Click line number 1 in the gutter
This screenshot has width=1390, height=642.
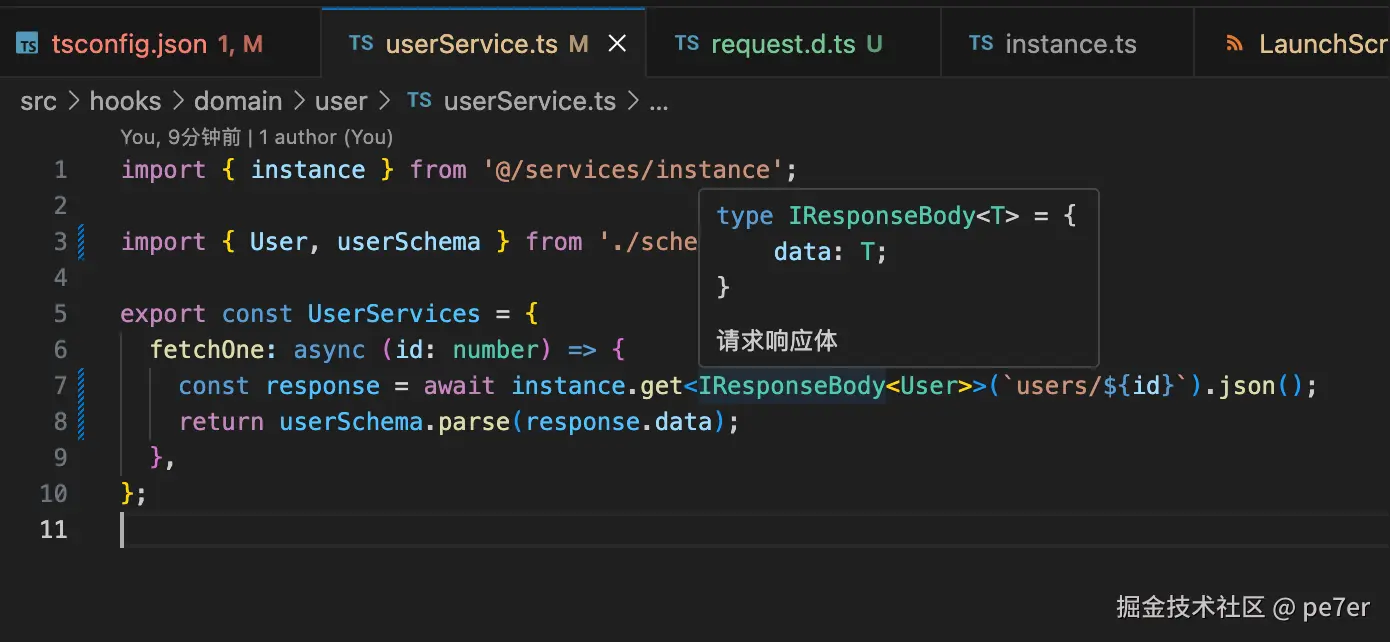(x=61, y=170)
